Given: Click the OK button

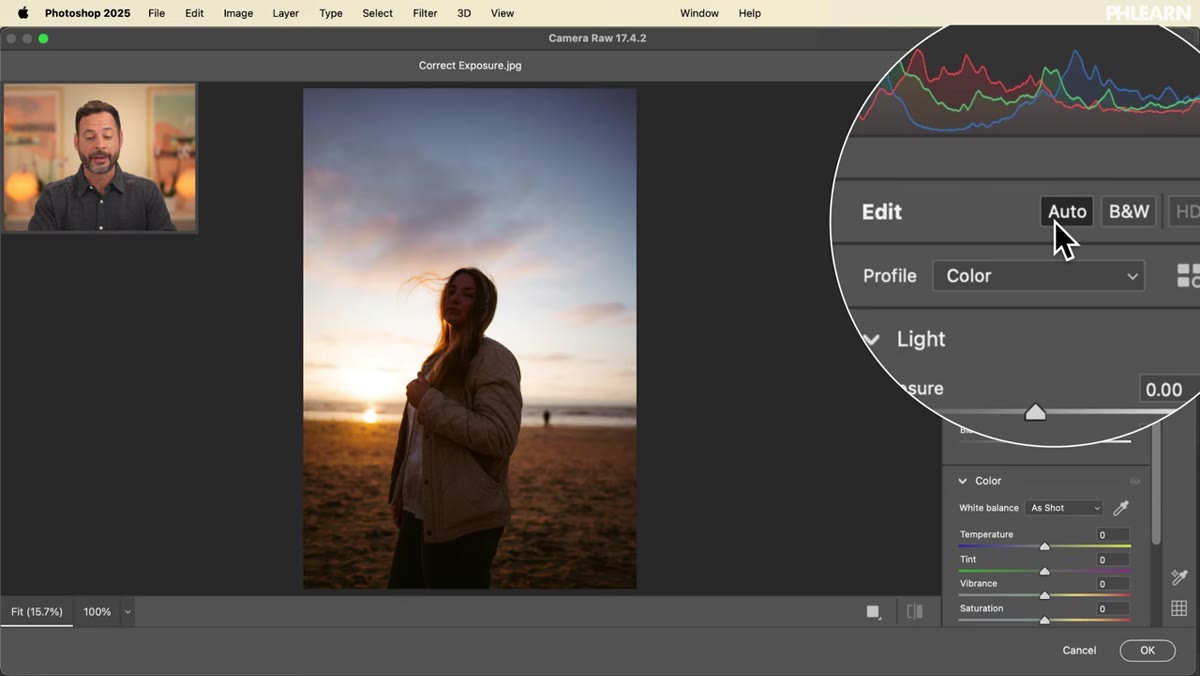Looking at the screenshot, I should (x=1147, y=651).
